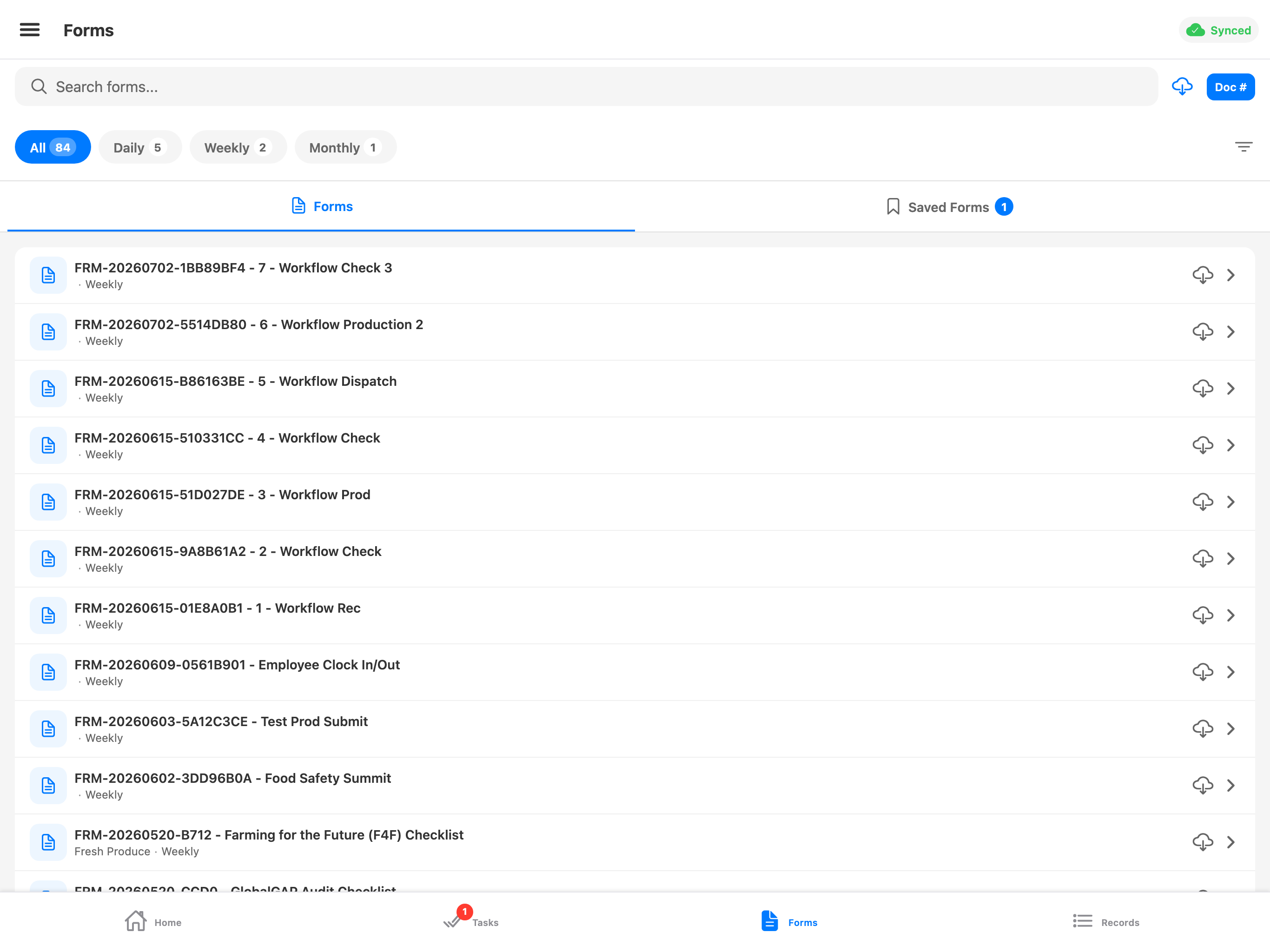Select Forms in bottom navigation
Viewport: 1270px width, 952px height.
(x=789, y=922)
